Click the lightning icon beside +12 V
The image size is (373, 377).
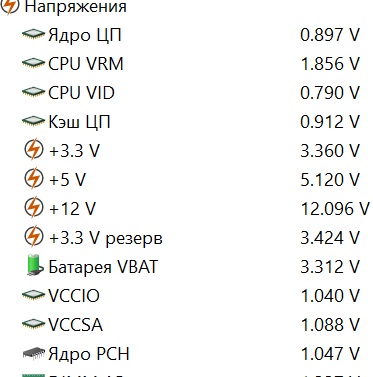[34, 208]
